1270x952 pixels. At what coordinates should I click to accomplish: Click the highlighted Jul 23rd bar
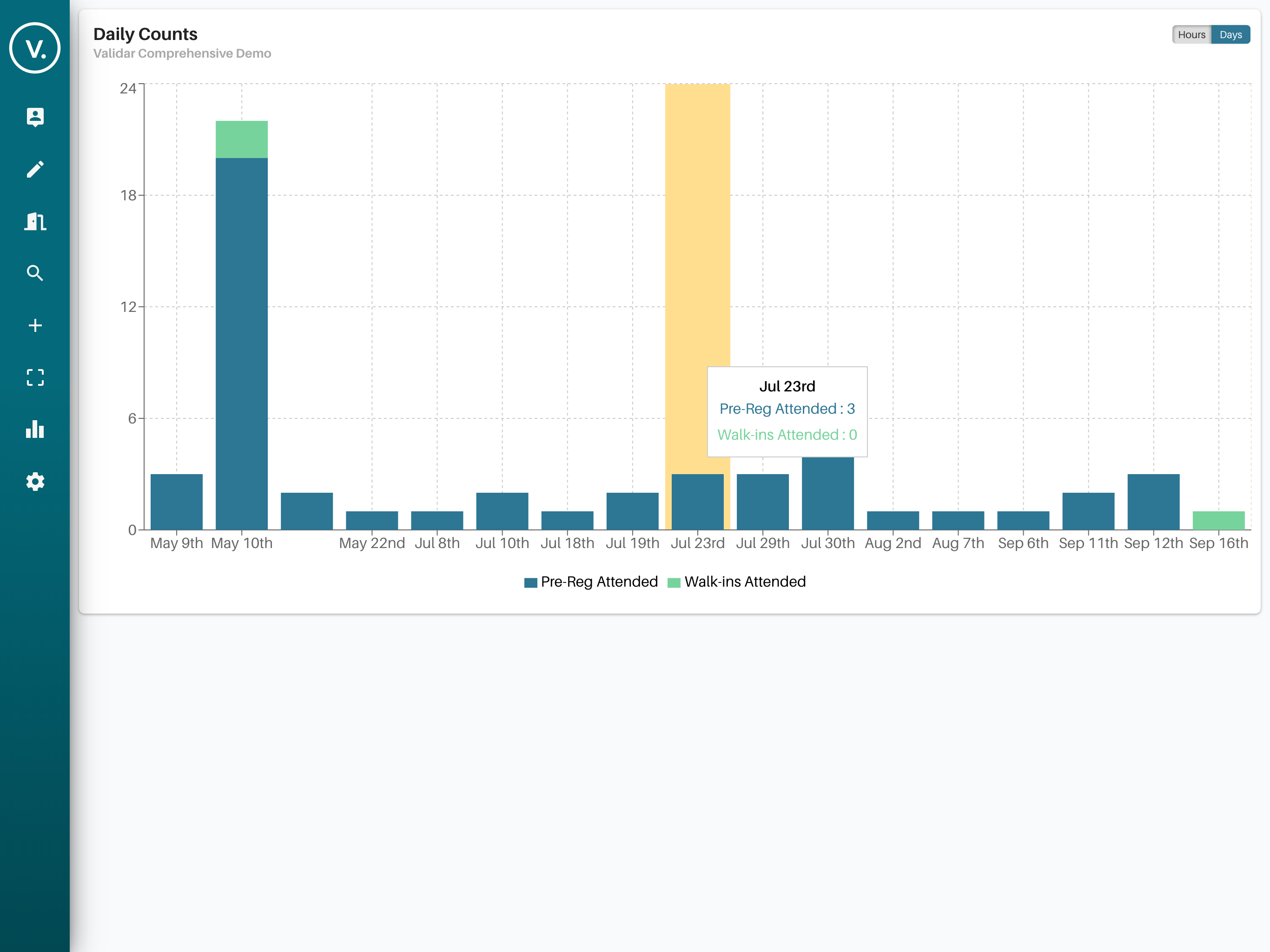tap(698, 502)
